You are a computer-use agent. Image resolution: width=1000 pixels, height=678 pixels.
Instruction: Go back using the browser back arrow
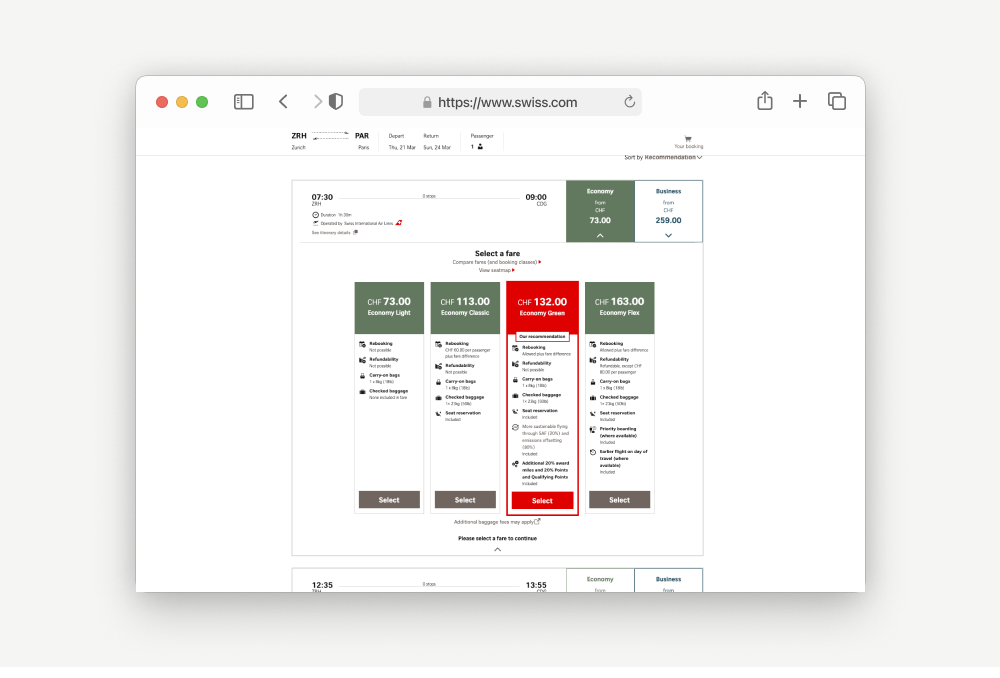[x=283, y=101]
